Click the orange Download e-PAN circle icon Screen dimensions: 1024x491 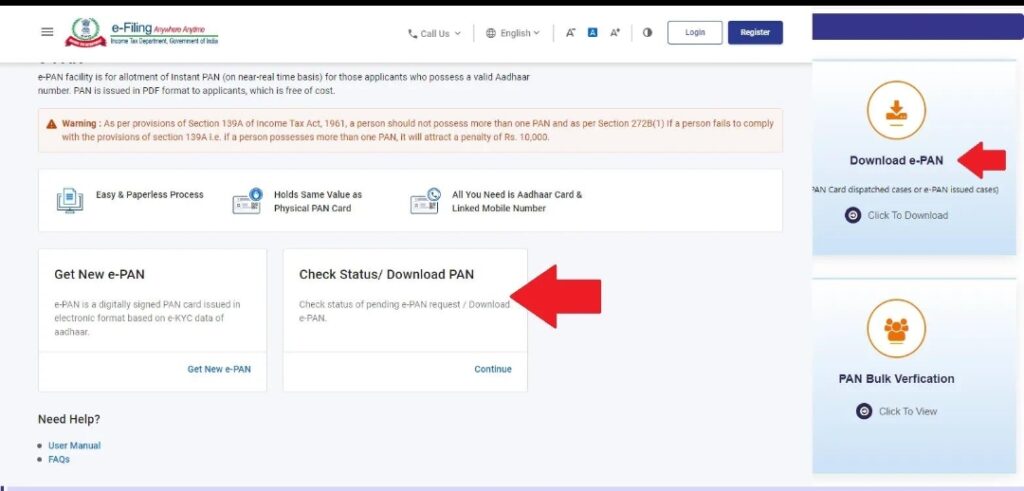[x=896, y=110]
